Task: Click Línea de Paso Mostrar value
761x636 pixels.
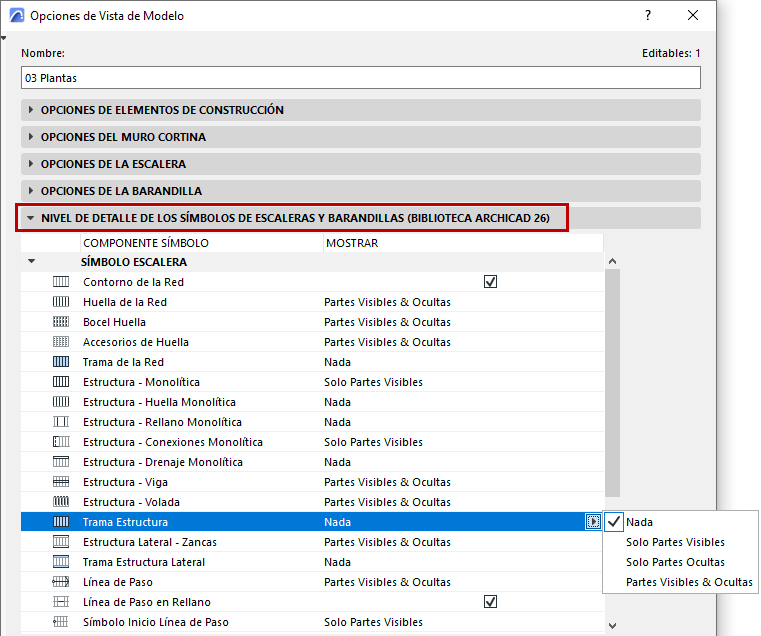Action: [x=387, y=582]
